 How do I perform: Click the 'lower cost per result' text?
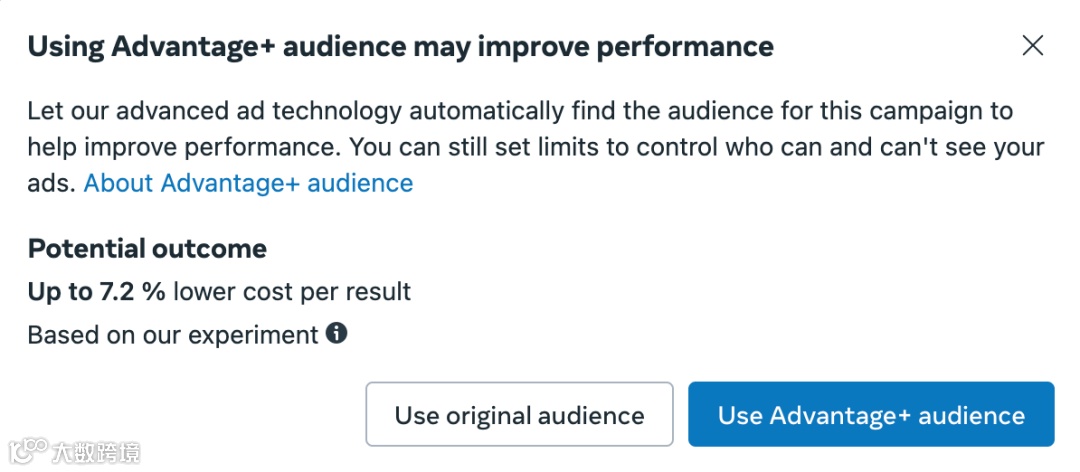click(292, 292)
